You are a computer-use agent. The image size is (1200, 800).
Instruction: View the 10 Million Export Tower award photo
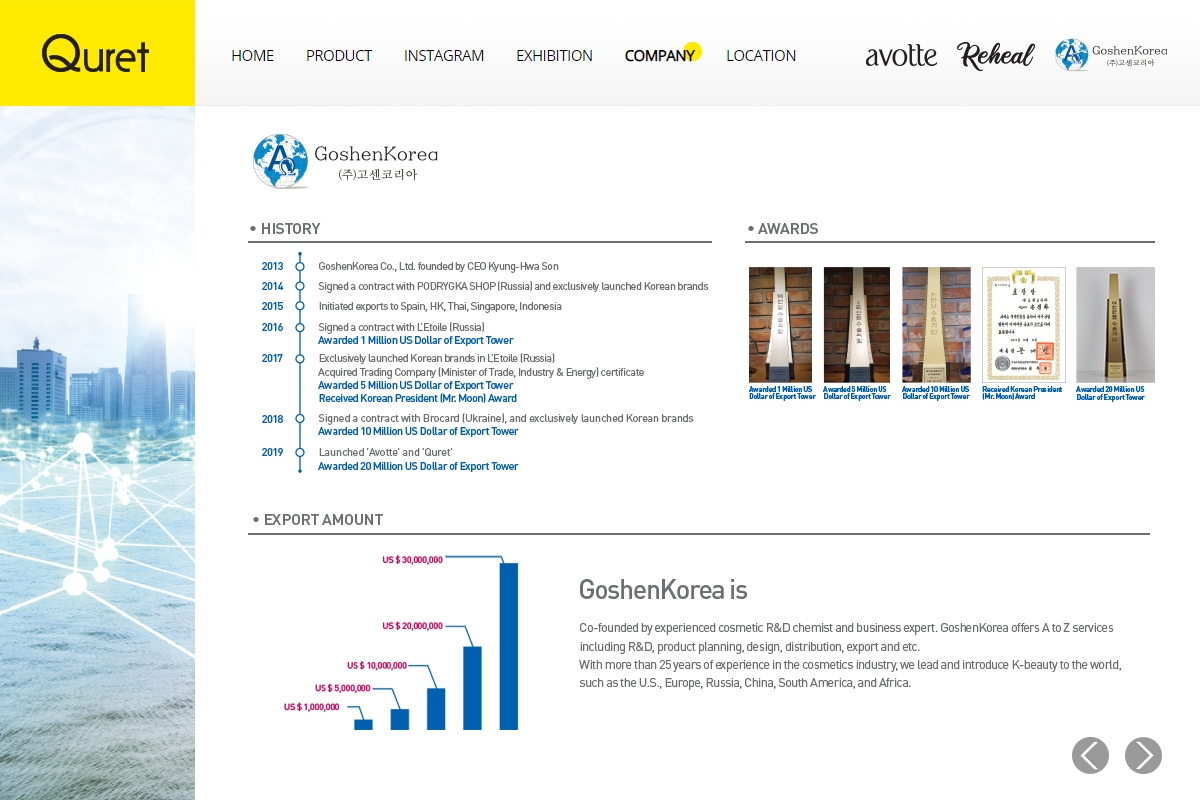click(936, 325)
